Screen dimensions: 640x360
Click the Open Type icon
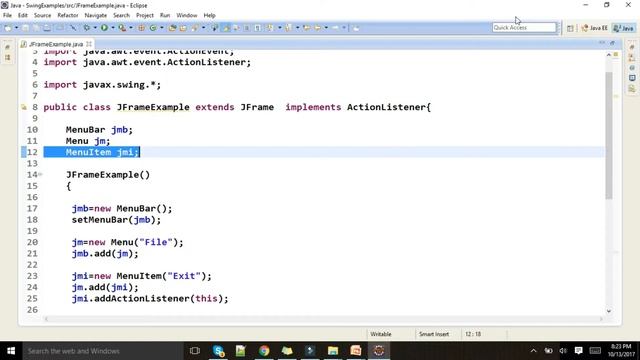point(172,28)
